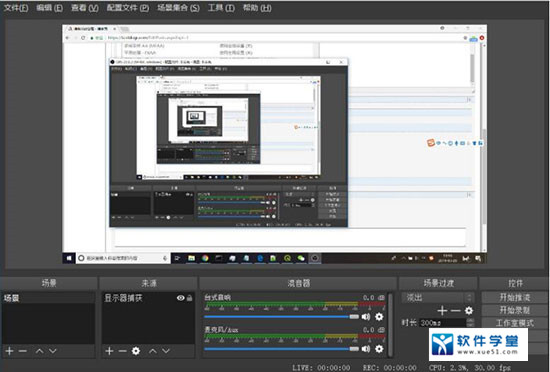This screenshot has width=550, height=372.
Task: Click the 300ms duration input field
Action: point(443,323)
